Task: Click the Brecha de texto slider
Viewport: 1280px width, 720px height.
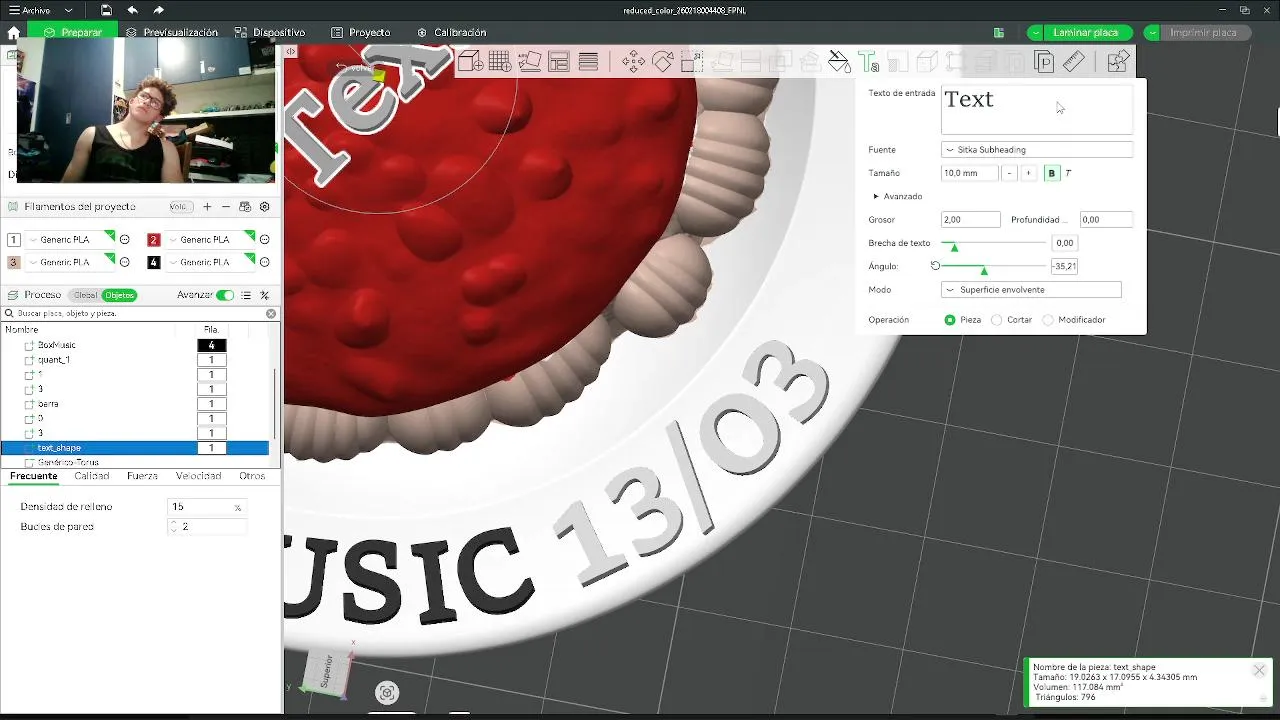Action: [994, 243]
